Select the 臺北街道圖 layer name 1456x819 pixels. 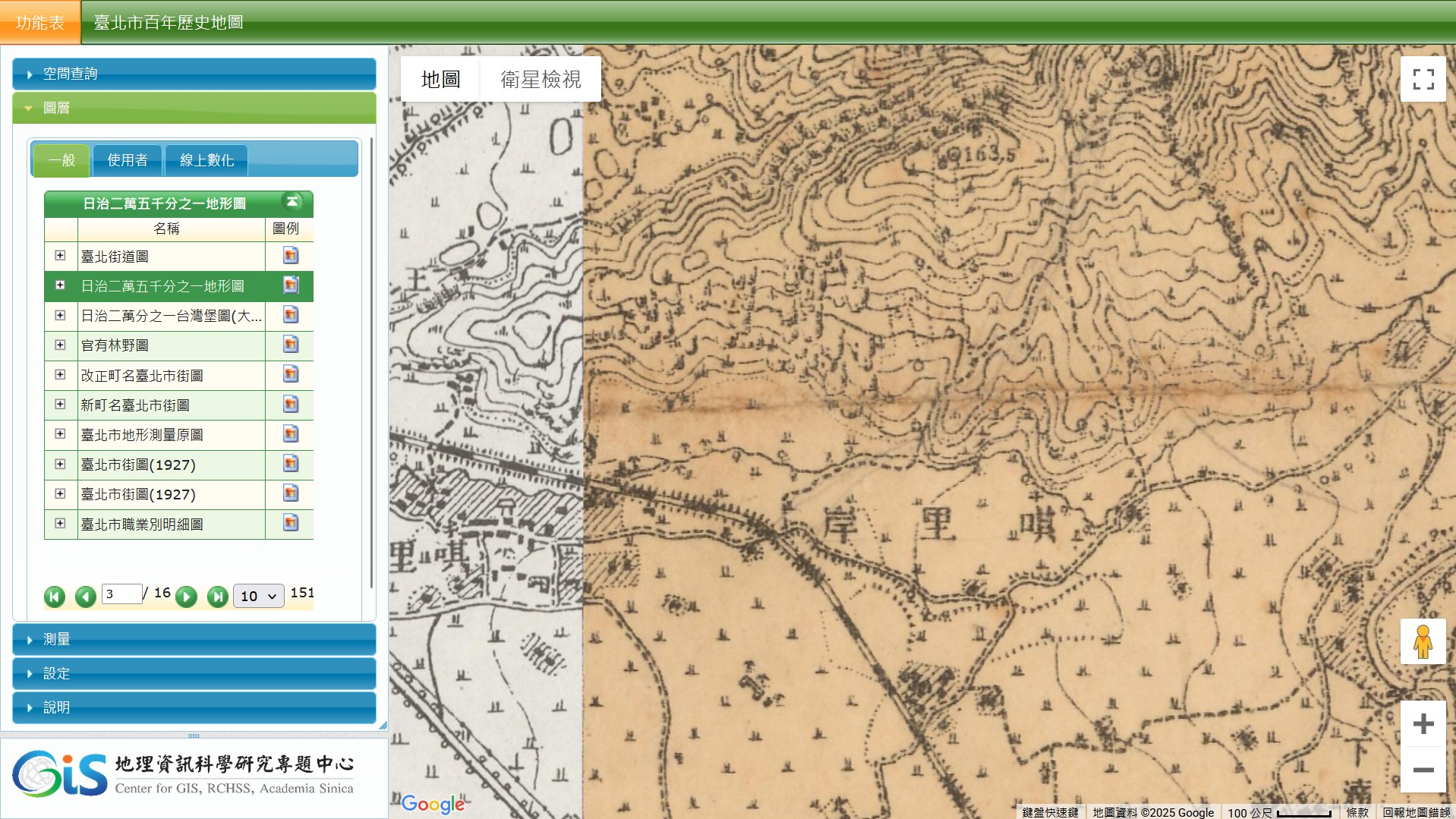[115, 257]
